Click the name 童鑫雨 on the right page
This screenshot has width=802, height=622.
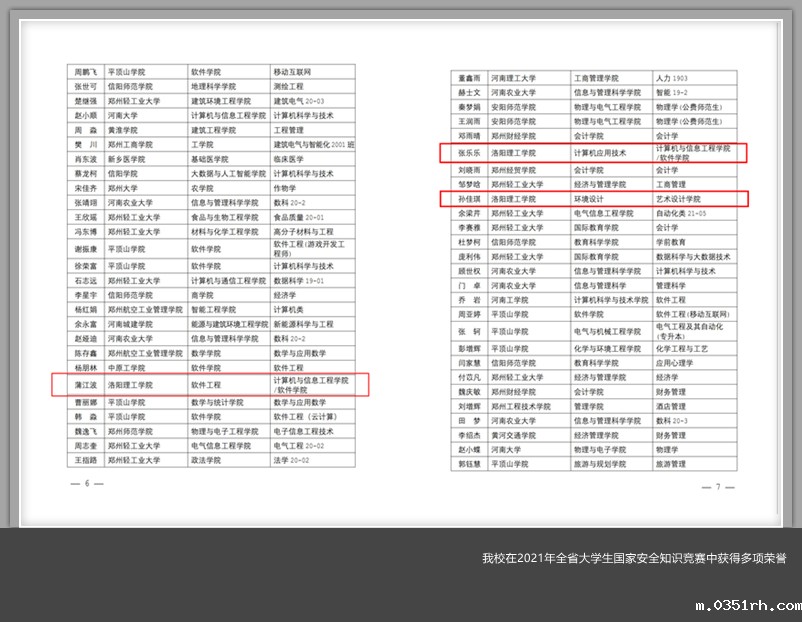469,77
